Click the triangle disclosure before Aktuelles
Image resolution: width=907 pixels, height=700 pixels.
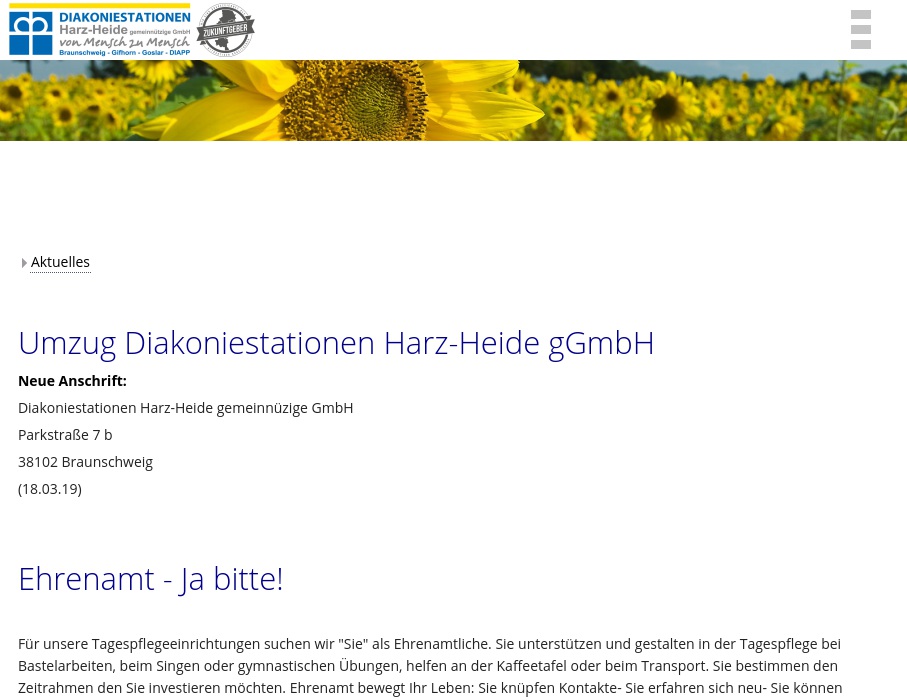coord(25,263)
